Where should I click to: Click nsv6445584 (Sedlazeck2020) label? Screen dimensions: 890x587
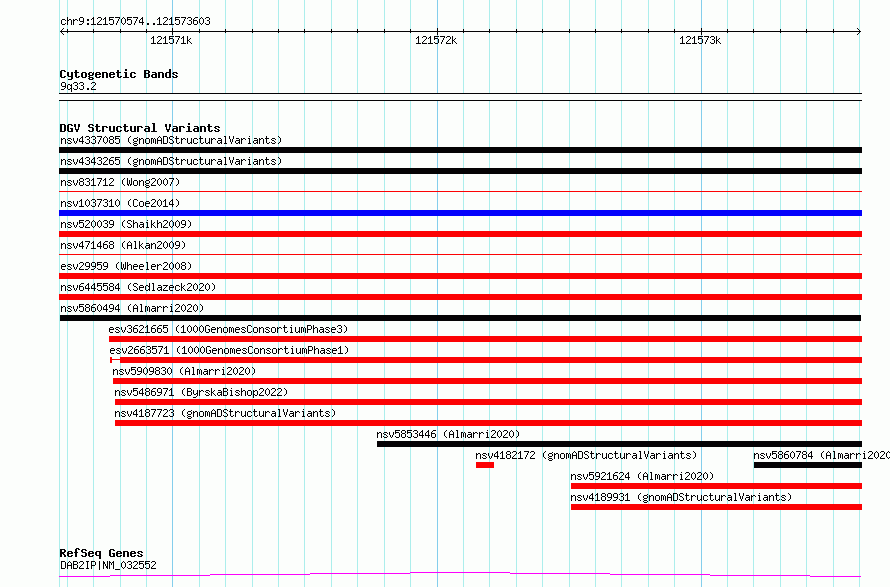138,287
